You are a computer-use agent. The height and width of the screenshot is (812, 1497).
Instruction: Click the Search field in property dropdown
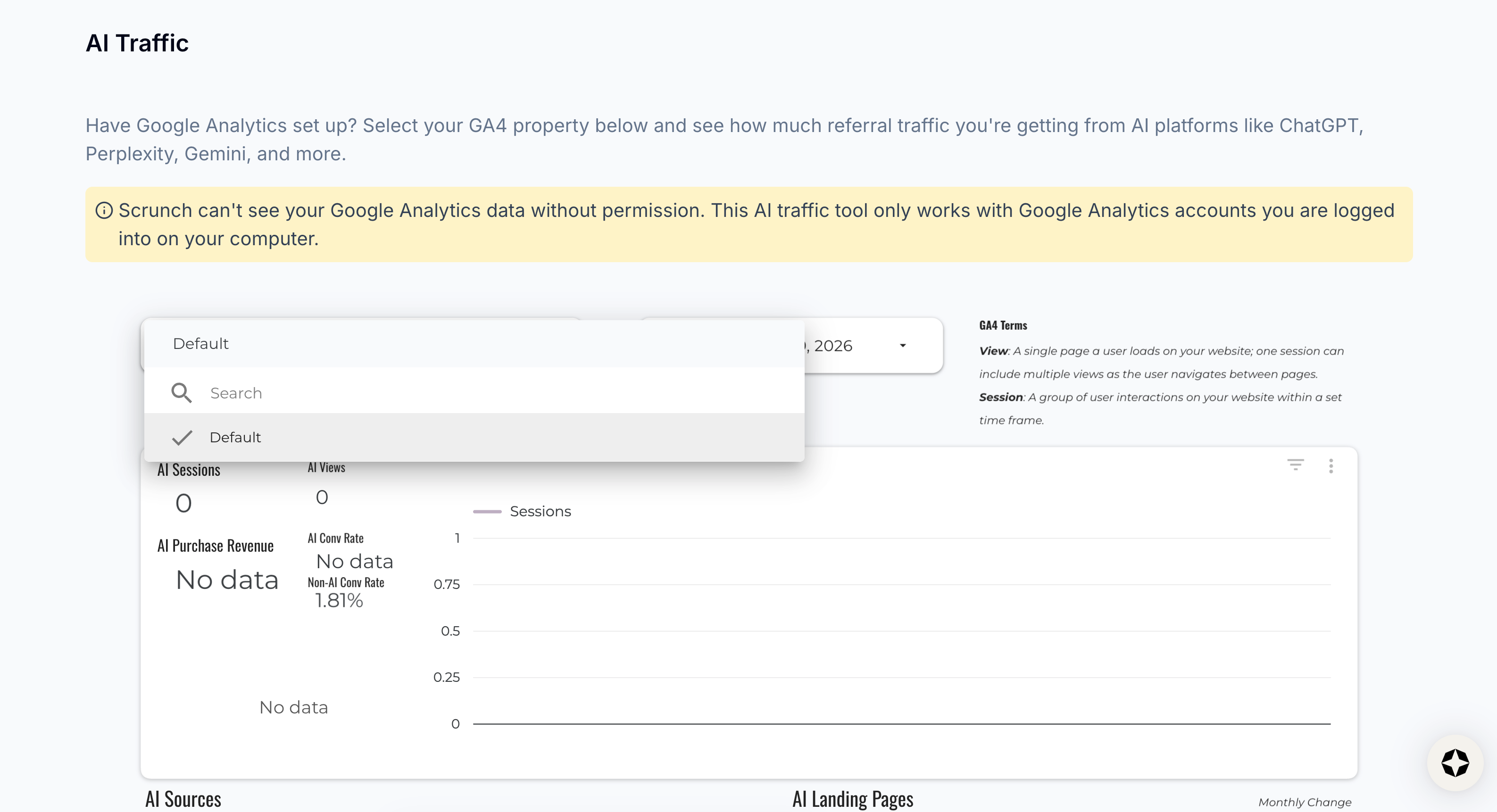pyautogui.click(x=474, y=393)
